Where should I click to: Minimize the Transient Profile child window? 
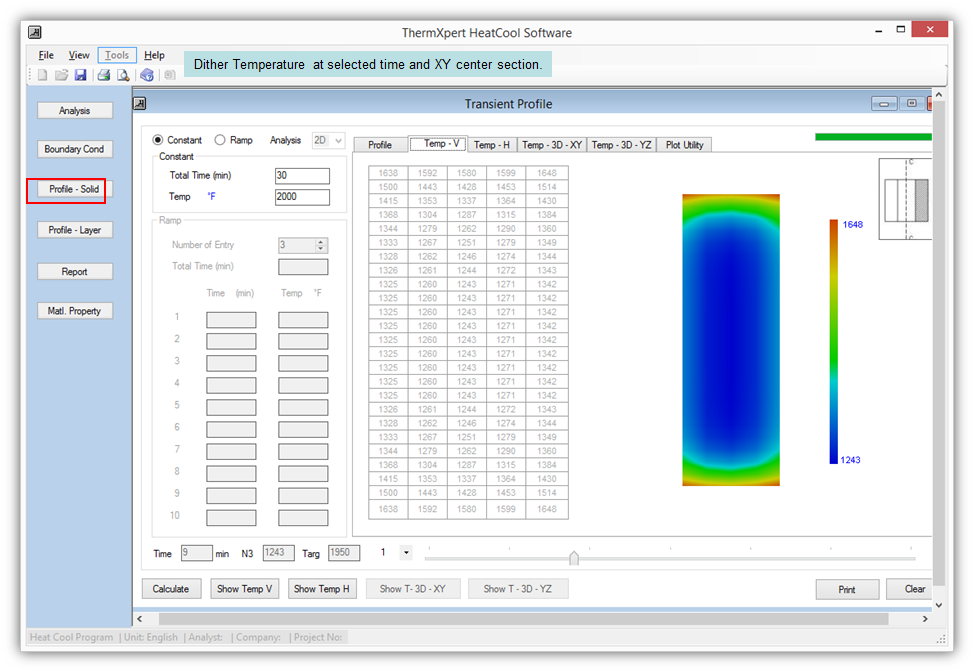click(883, 104)
